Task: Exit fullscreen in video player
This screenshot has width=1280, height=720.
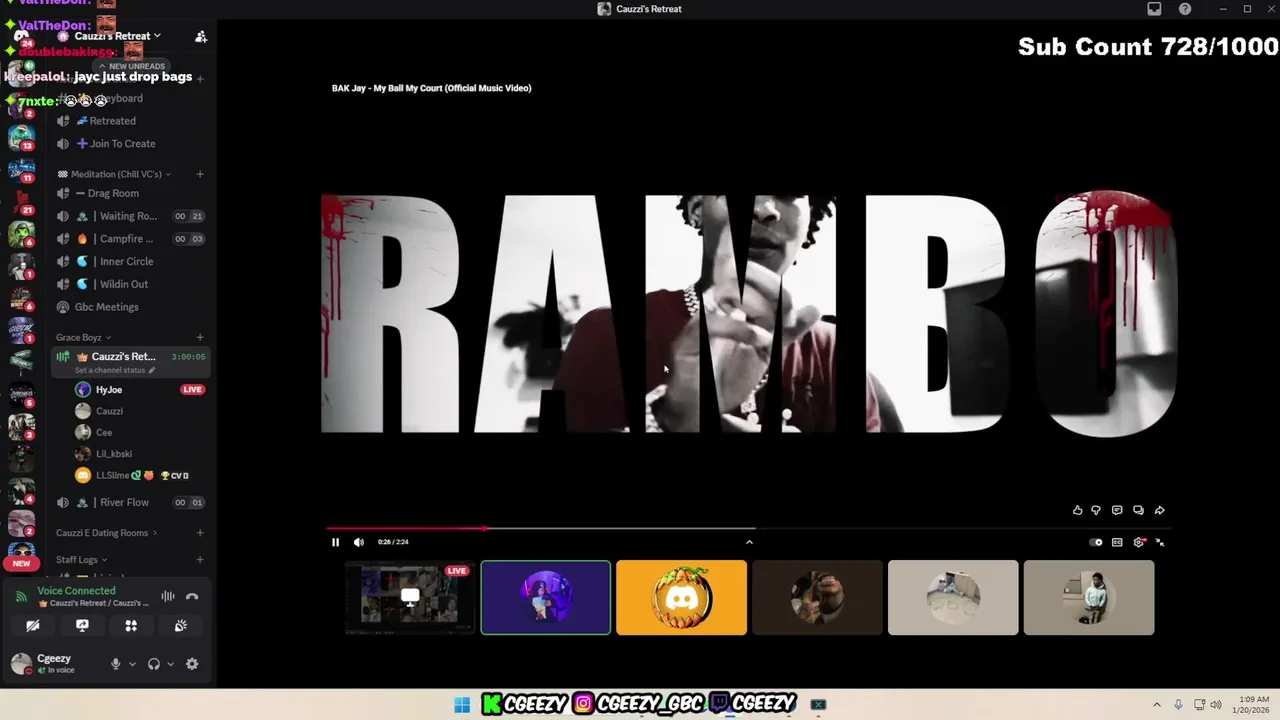Action: pyautogui.click(x=1160, y=542)
